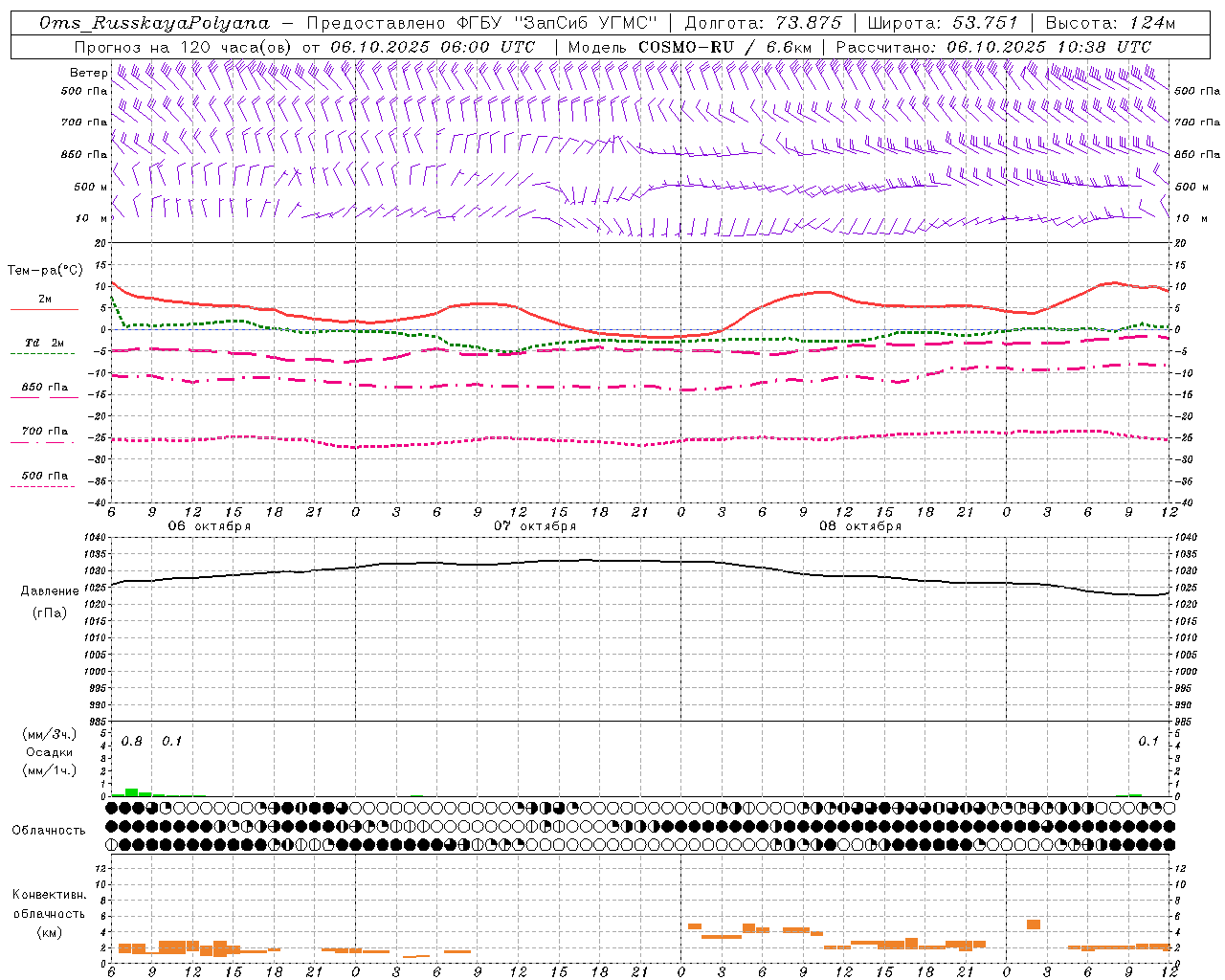Click the (мм/3ч.) precipitation unit label
Image resolution: width=1225 pixels, height=980 pixels.
[49, 734]
